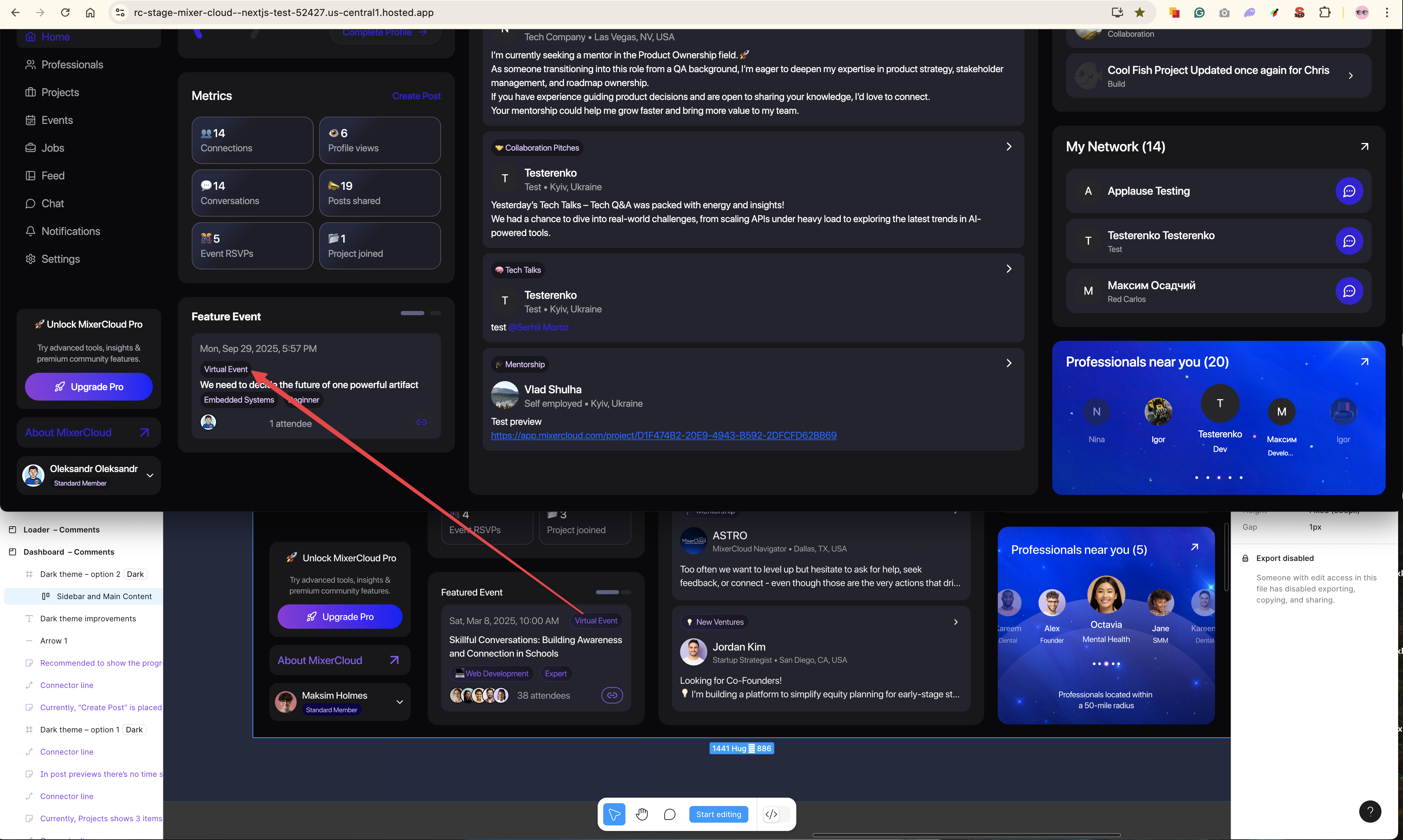
Task: Bookmark page with the star icon
Action: [x=1140, y=12]
